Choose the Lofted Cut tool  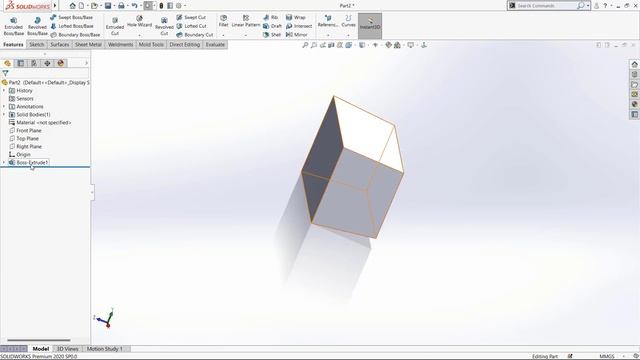pos(191,26)
